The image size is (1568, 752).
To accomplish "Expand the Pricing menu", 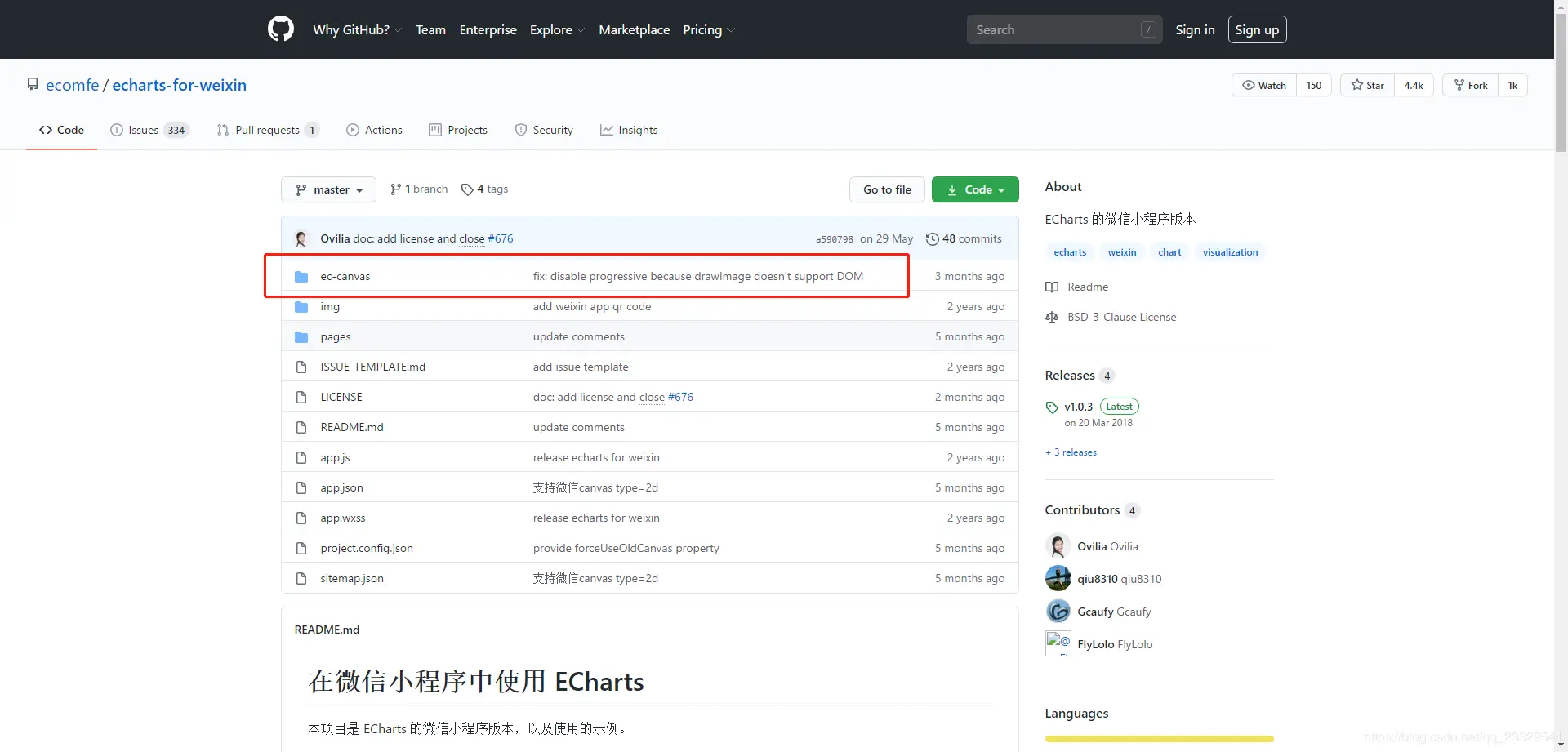I will click(x=709, y=30).
